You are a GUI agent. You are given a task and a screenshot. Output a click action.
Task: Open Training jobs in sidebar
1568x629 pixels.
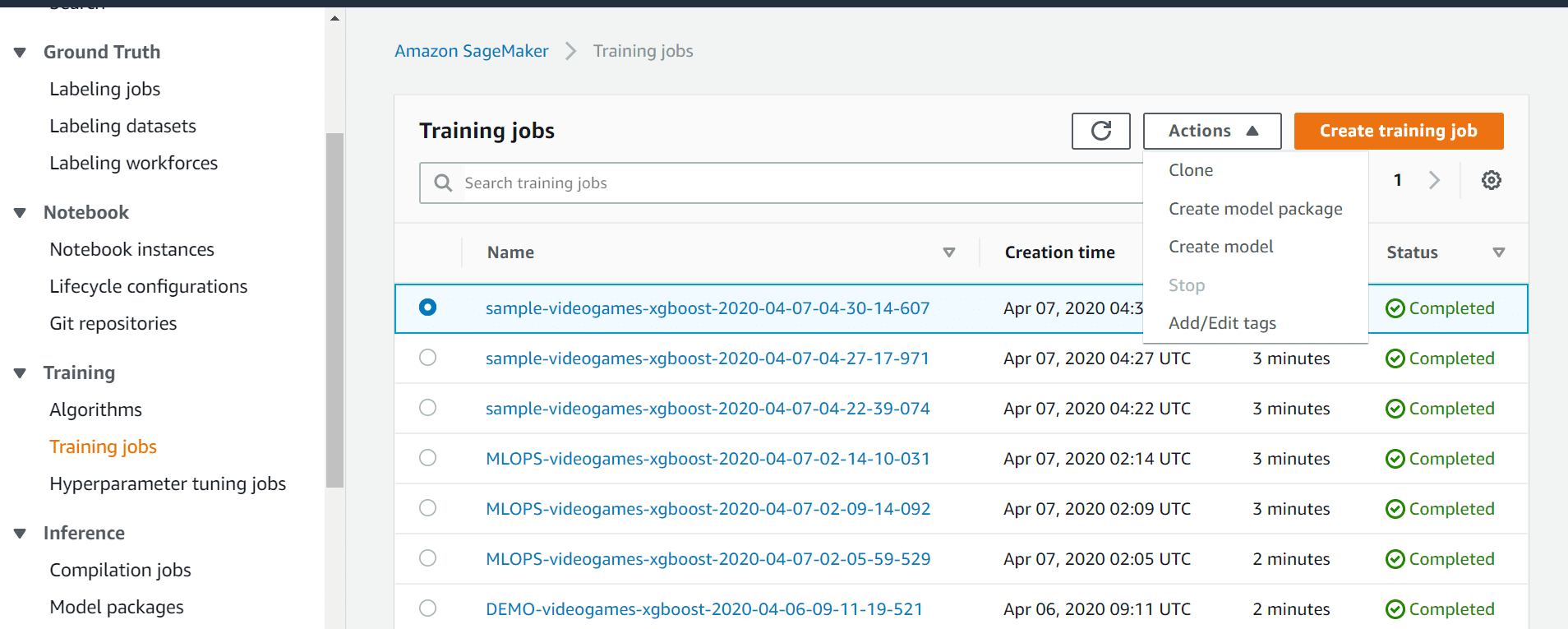103,446
